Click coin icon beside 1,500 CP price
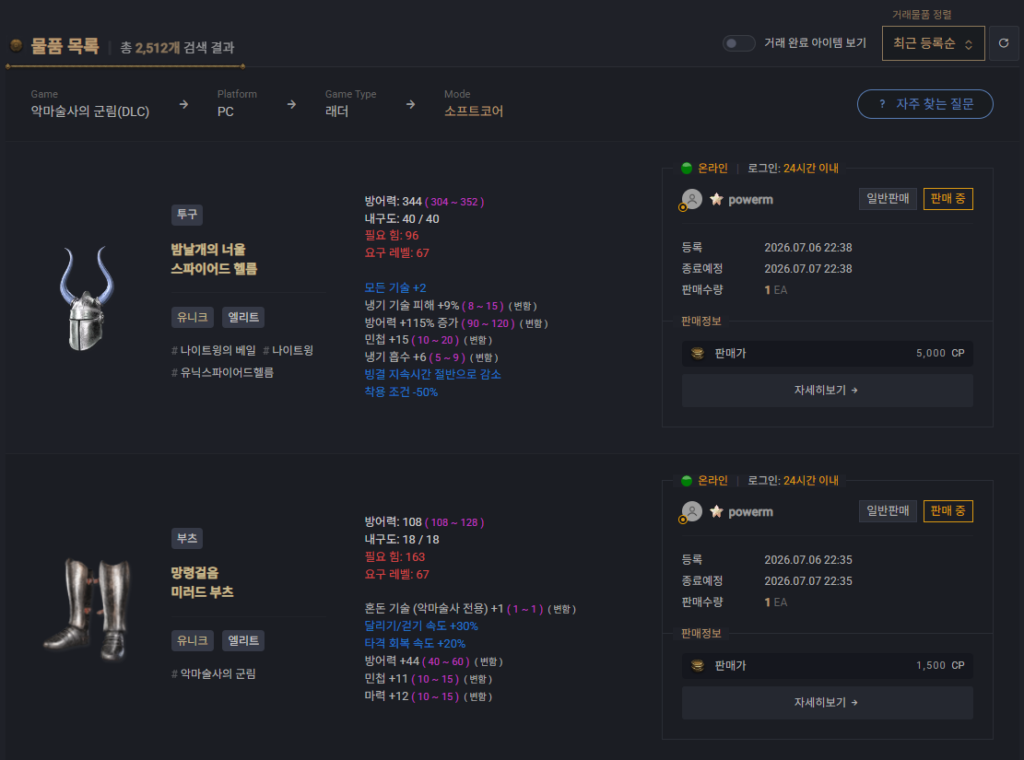 [x=697, y=665]
